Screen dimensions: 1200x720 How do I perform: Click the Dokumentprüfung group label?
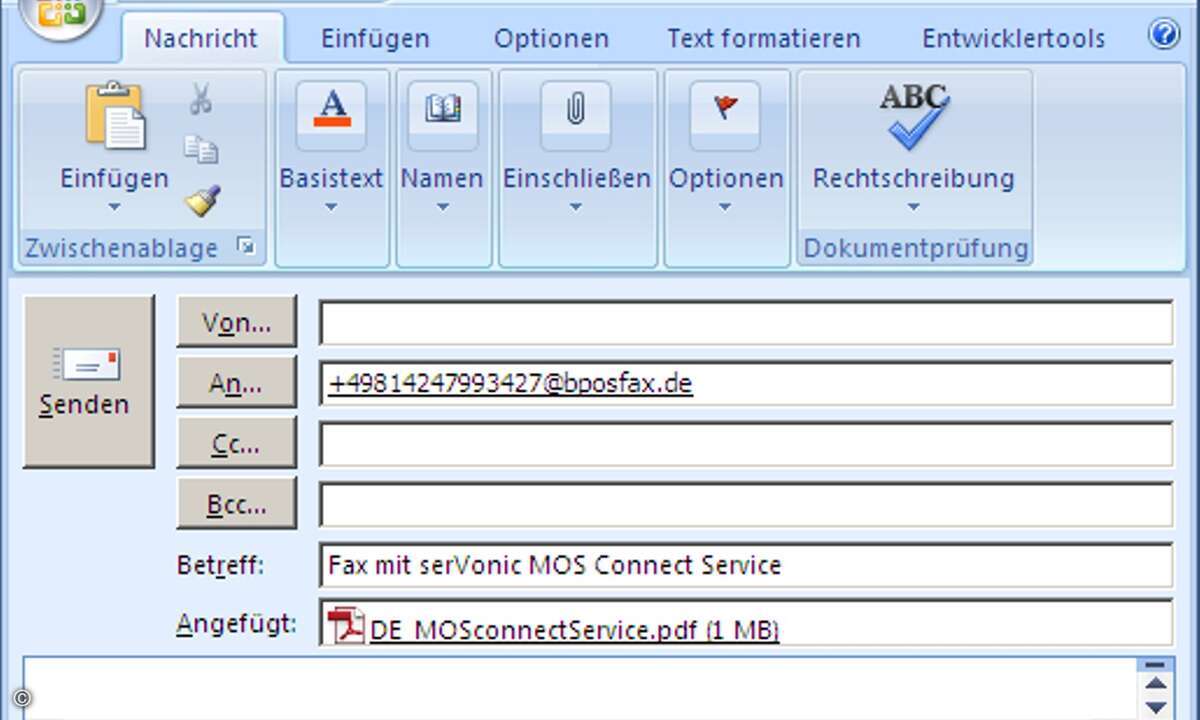pos(916,248)
